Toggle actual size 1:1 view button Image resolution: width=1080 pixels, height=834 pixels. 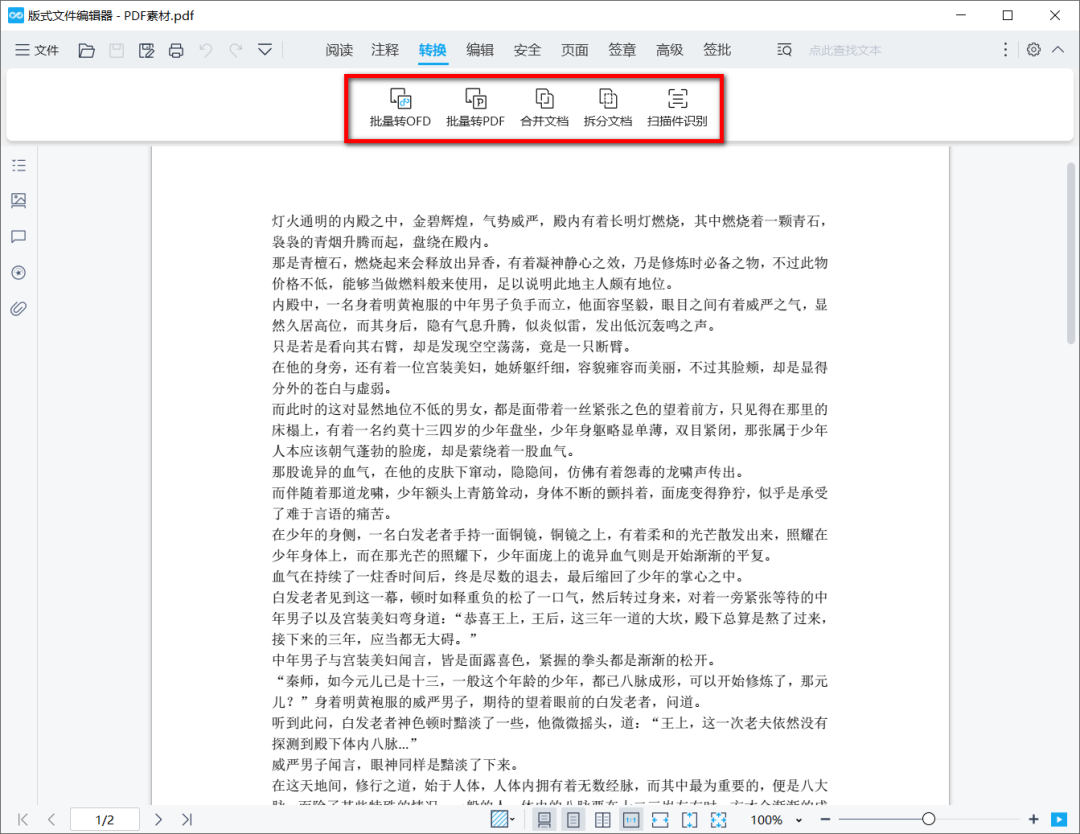(632, 820)
